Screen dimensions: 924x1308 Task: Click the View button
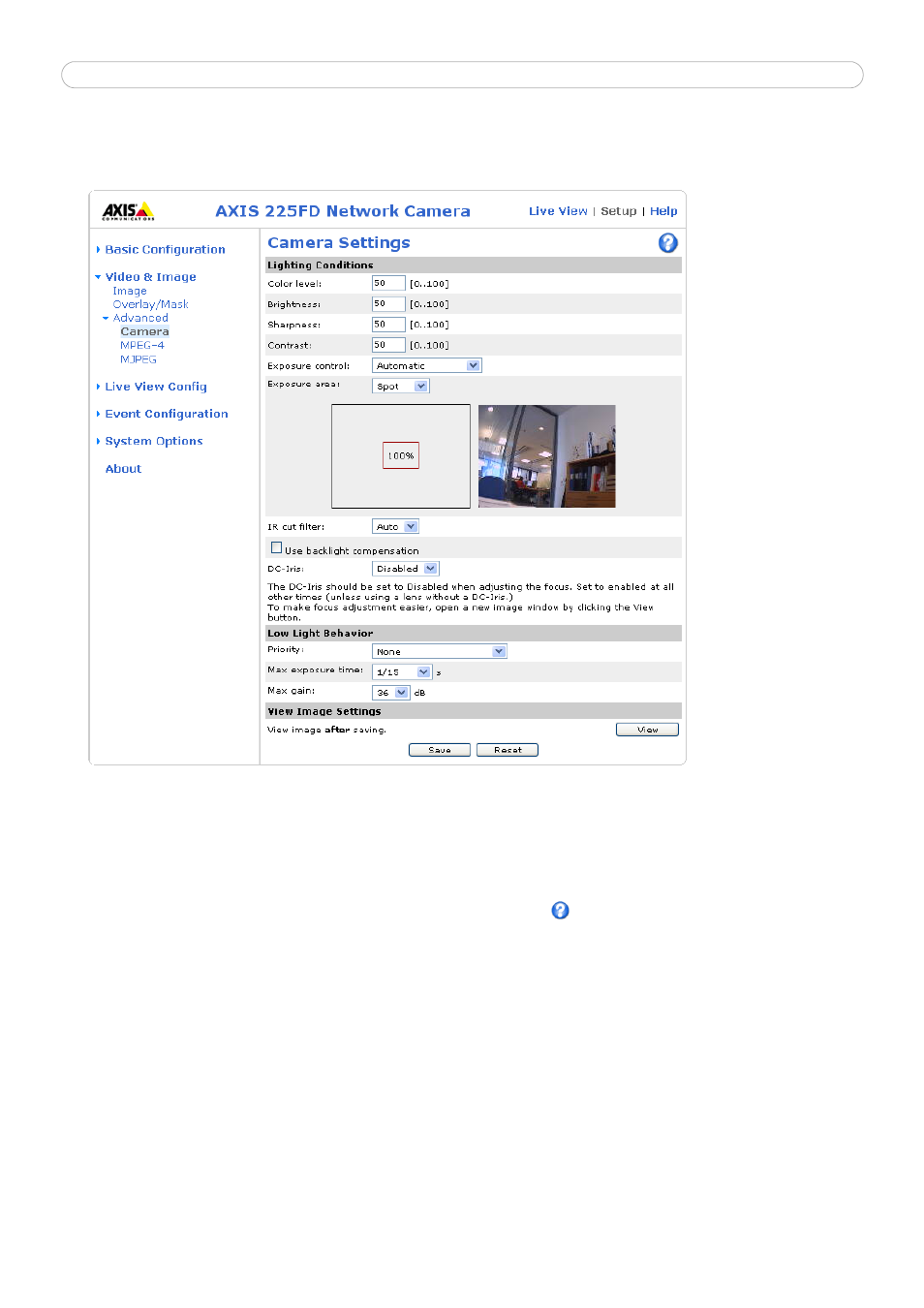[647, 730]
